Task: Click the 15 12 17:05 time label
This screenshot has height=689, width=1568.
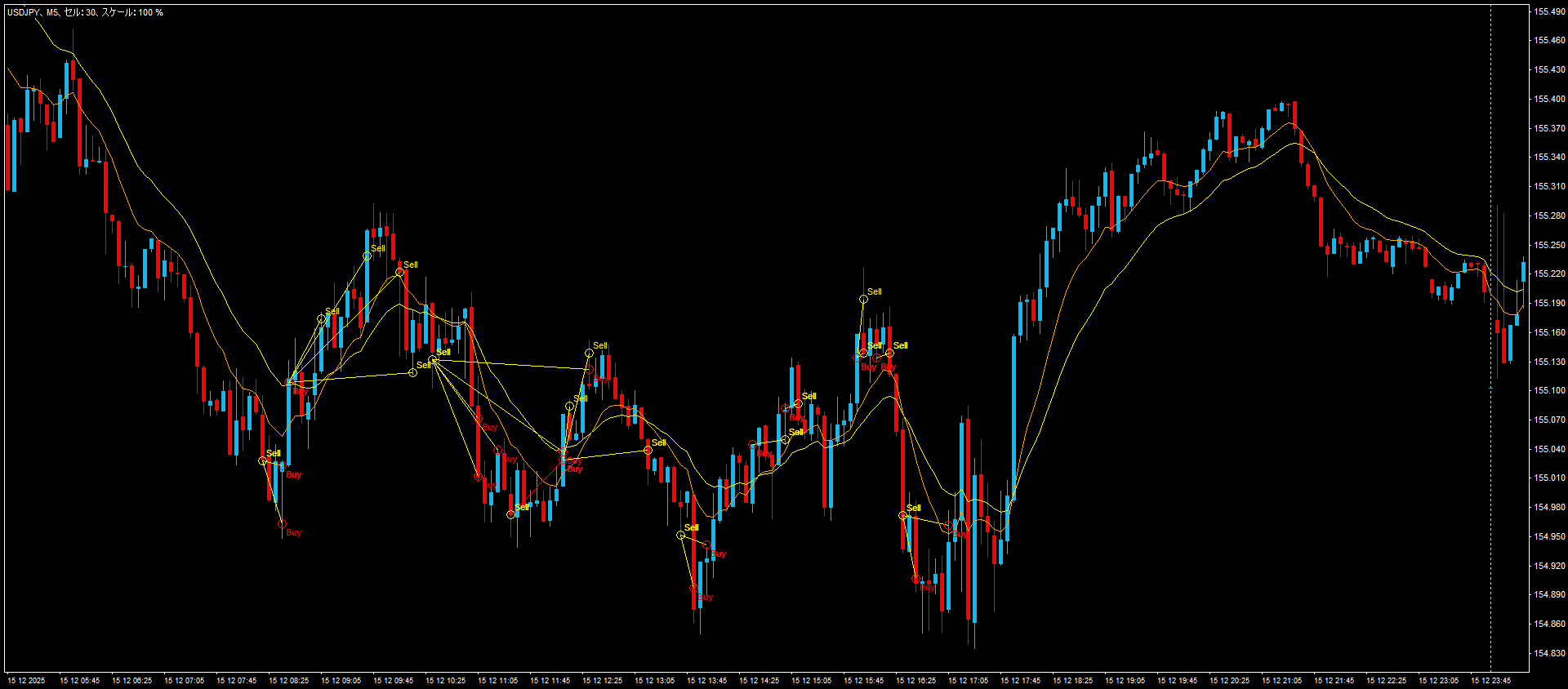Action: [968, 680]
